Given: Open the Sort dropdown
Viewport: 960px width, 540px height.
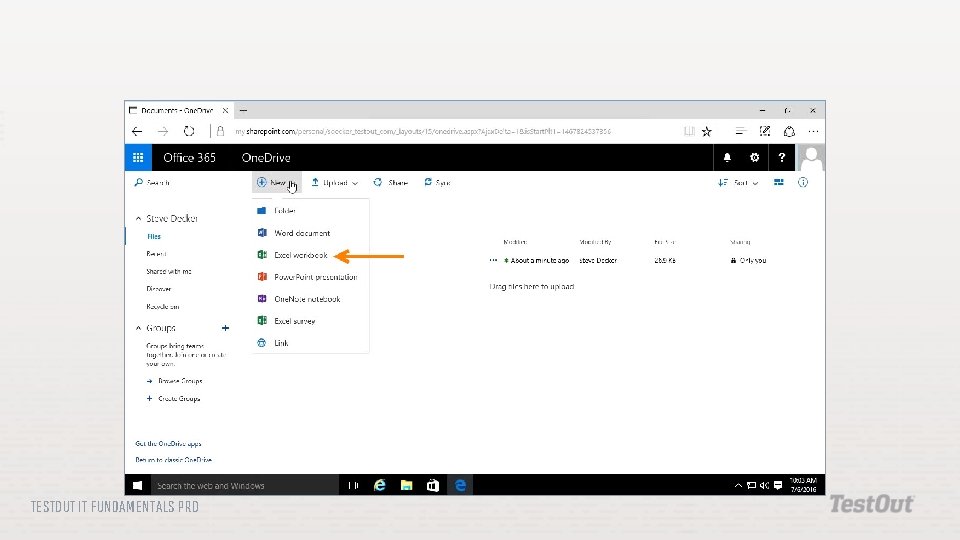Looking at the screenshot, I should (738, 182).
